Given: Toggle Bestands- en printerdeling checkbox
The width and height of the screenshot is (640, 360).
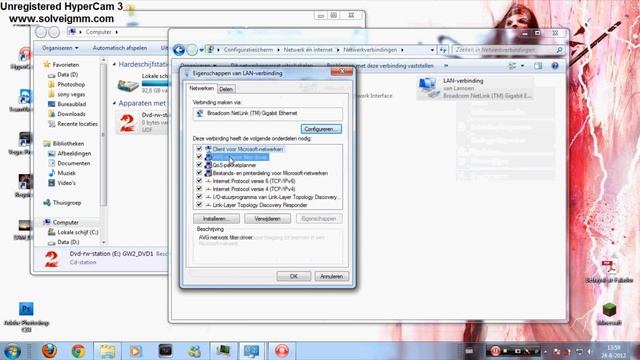Looking at the screenshot, I should coord(199,173).
